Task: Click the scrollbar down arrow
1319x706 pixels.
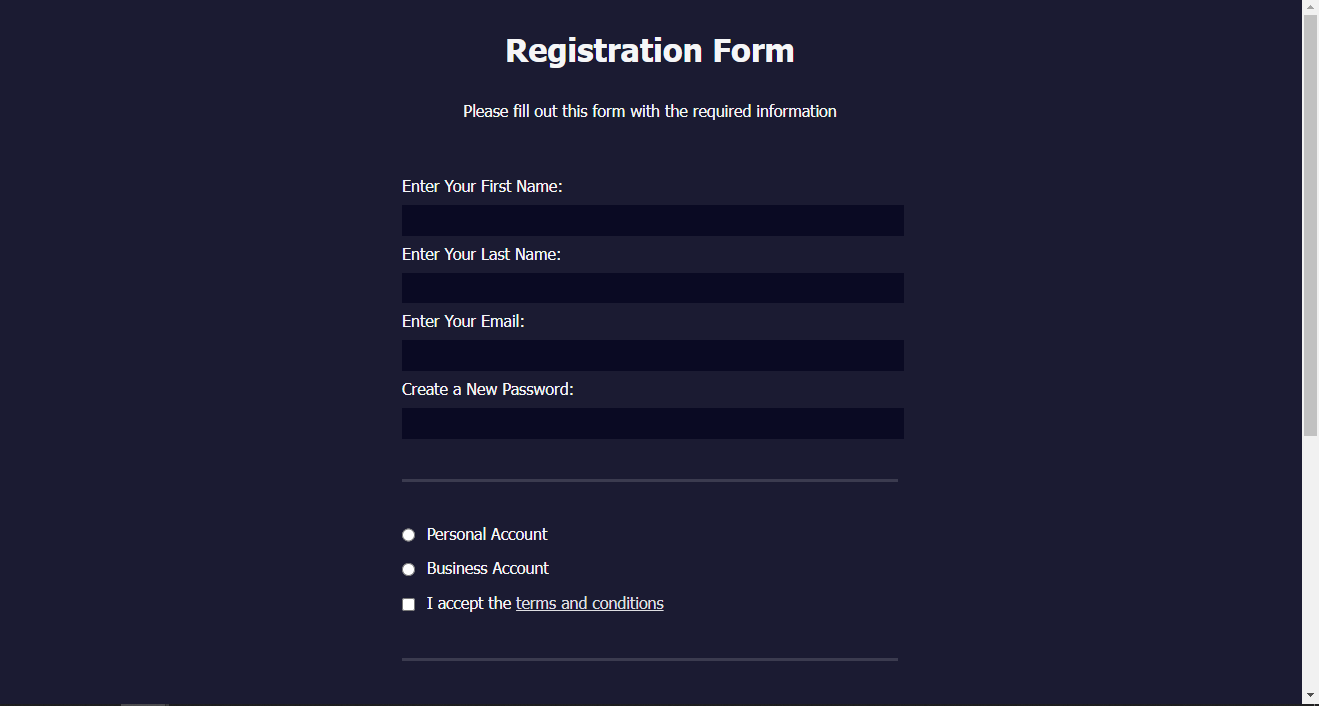Action: (1310, 695)
